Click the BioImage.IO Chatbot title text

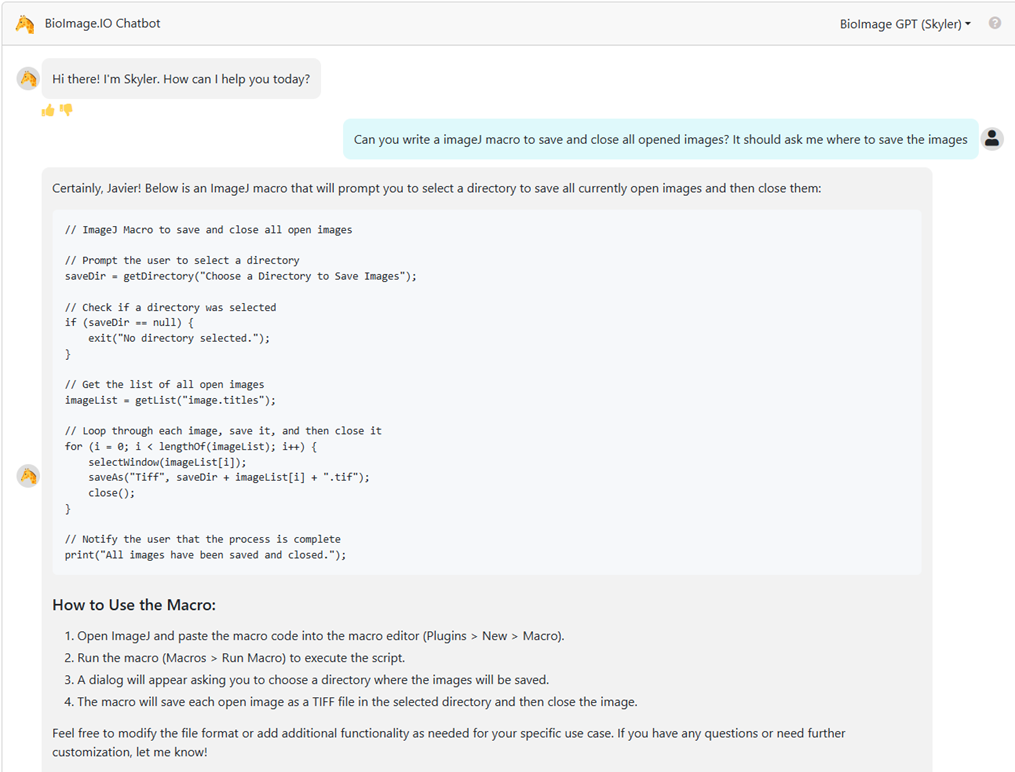click(102, 23)
